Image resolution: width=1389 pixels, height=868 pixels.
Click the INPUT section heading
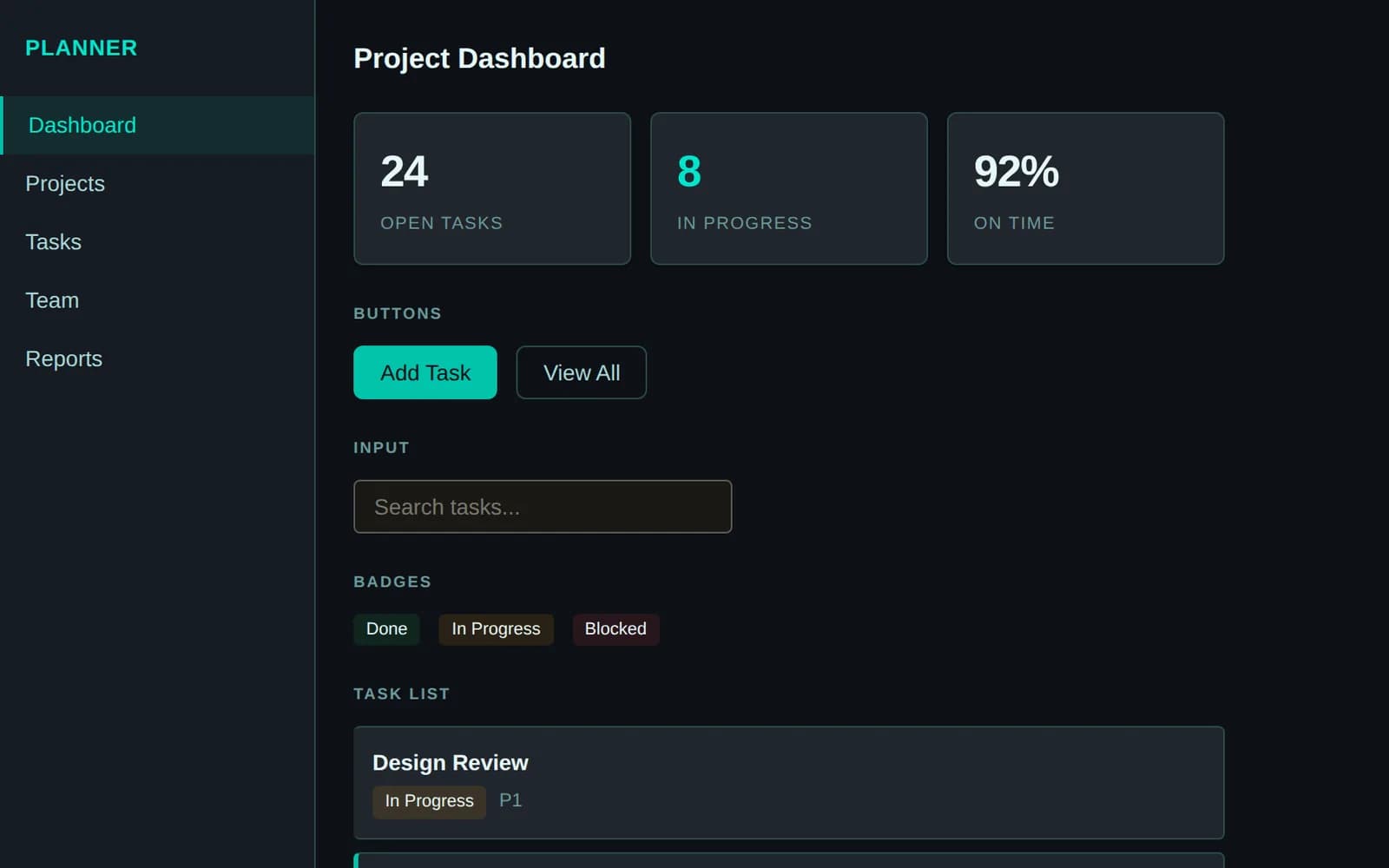(381, 448)
